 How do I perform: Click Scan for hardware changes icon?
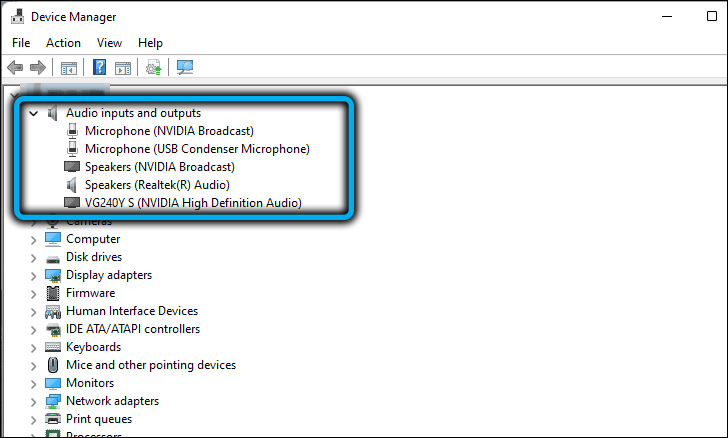click(185, 67)
